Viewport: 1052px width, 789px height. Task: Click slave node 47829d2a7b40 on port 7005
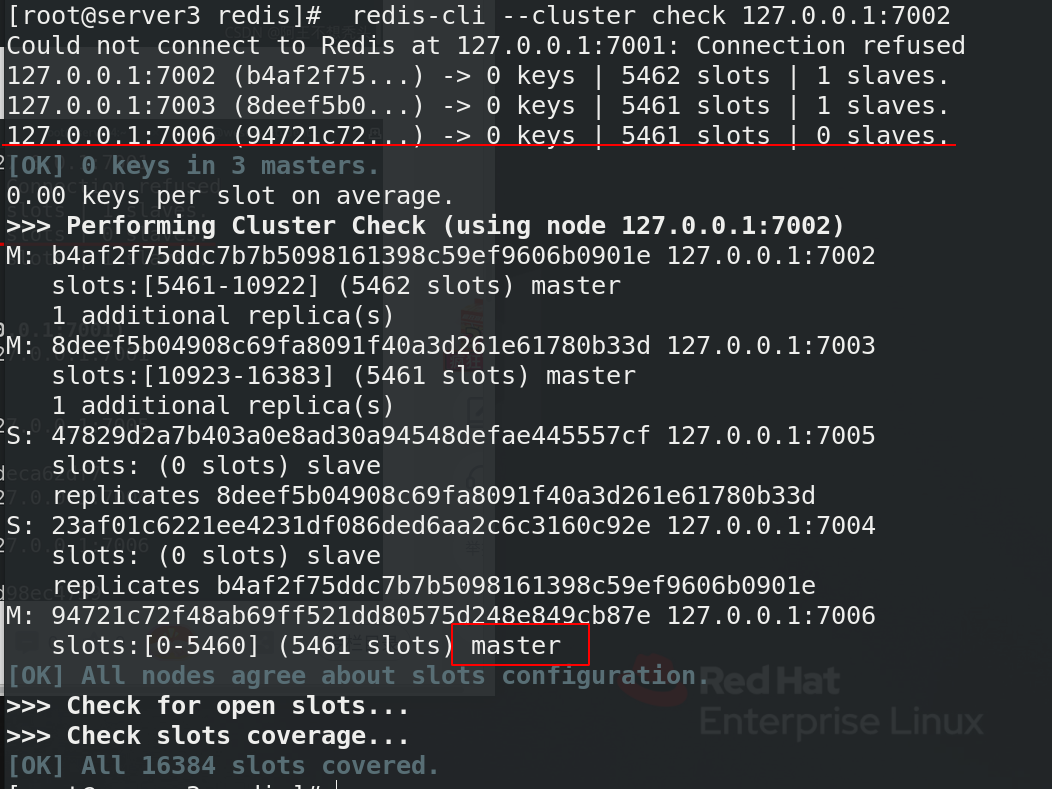[x=441, y=435]
